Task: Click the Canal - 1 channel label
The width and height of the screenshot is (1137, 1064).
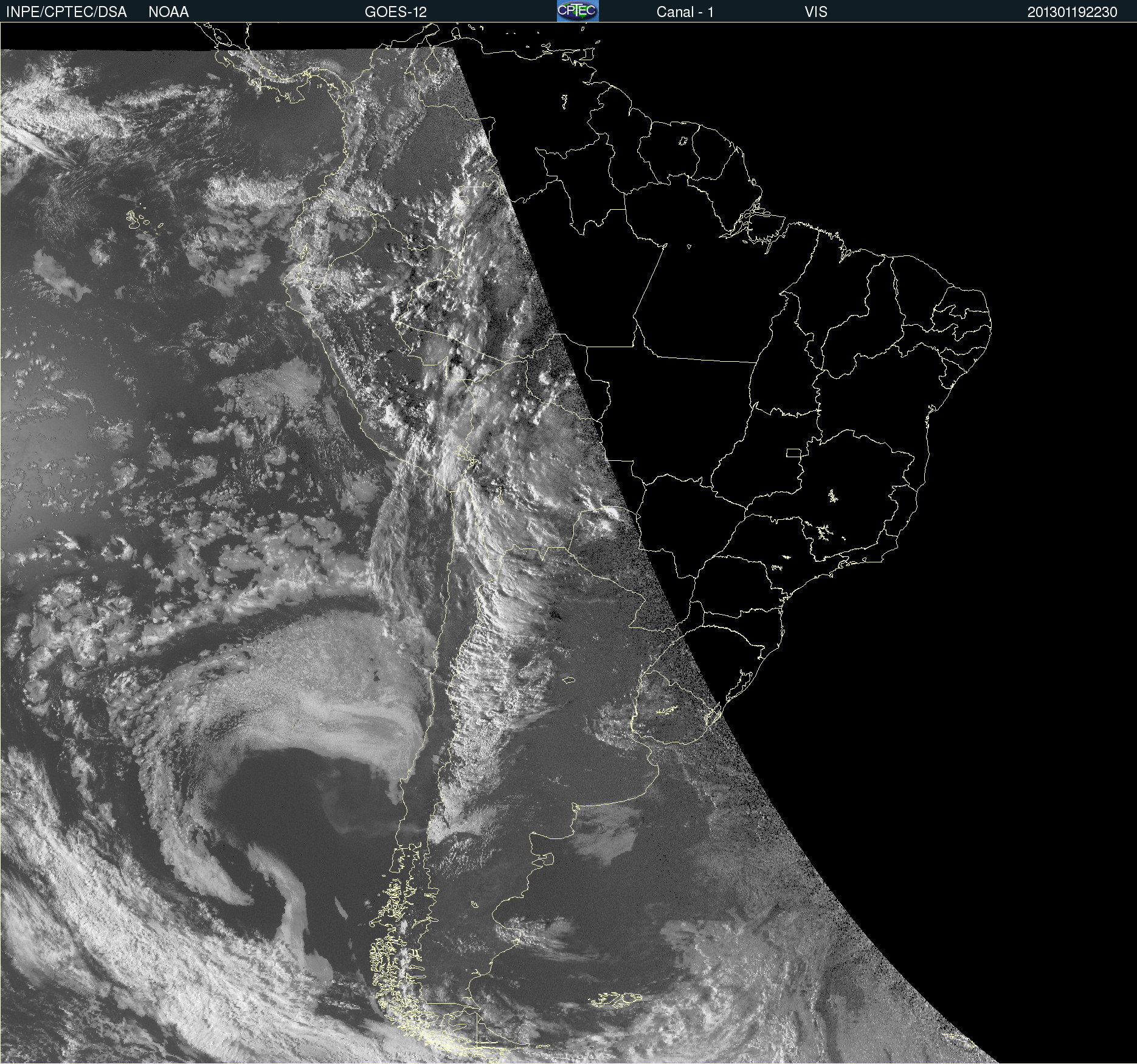Action: [685, 12]
